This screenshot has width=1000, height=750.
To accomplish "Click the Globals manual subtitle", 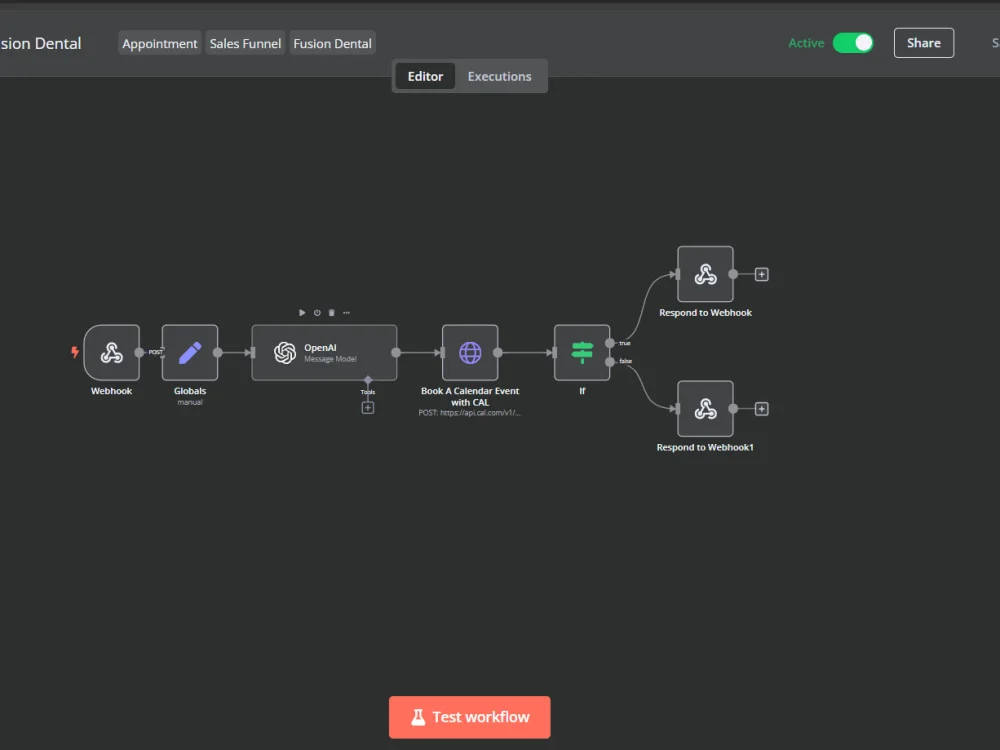I will point(190,402).
